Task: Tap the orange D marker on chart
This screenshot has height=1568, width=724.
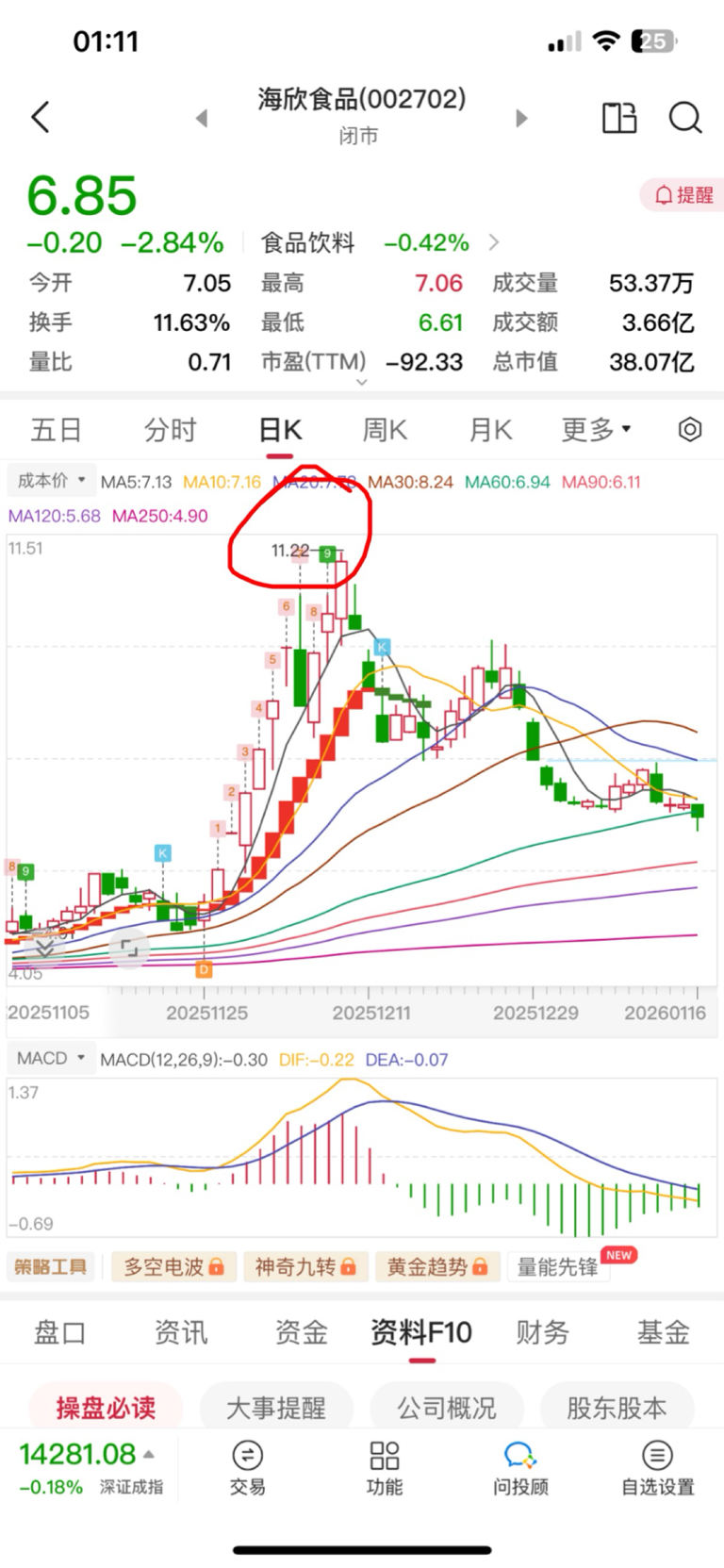Action: pos(204,969)
